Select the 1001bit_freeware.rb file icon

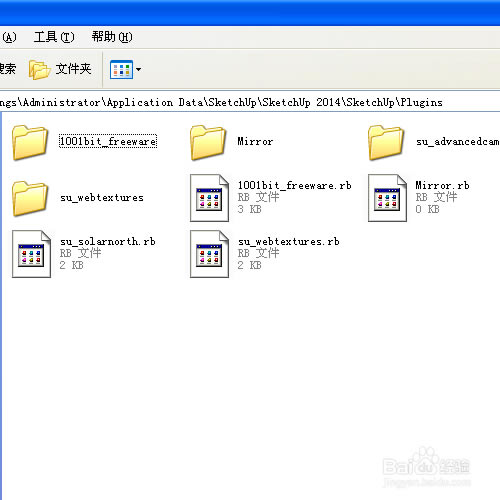(209, 198)
